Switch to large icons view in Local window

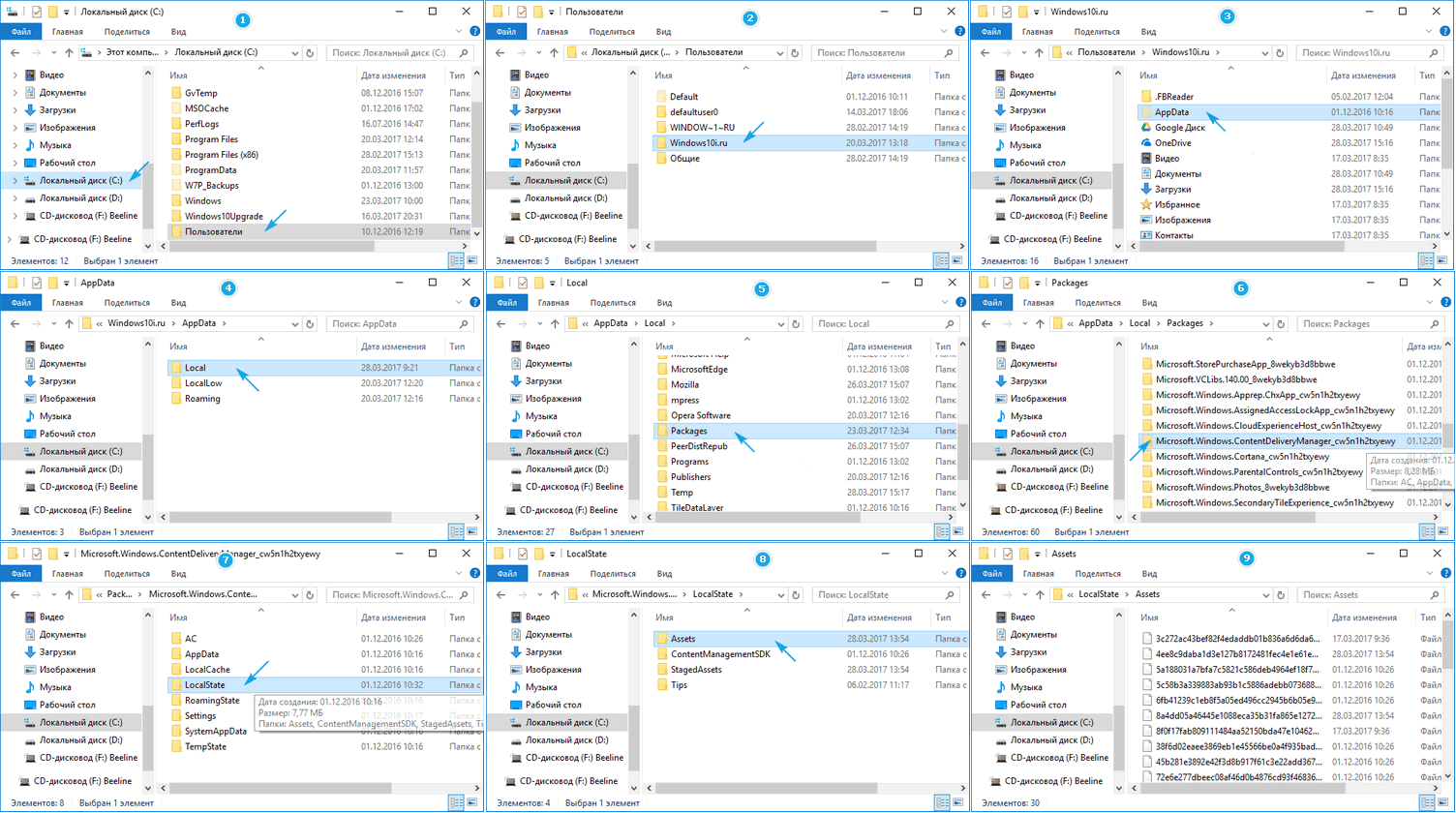coord(957,531)
